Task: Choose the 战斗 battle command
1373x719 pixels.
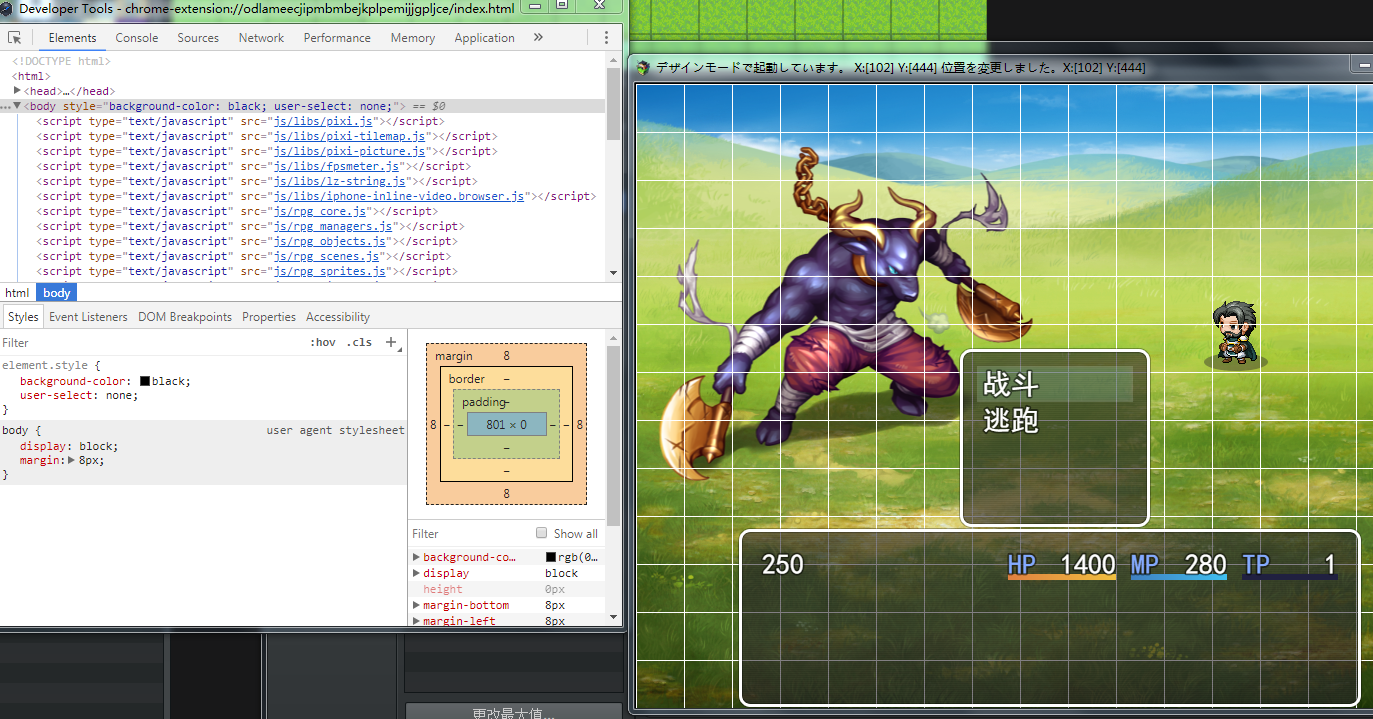Action: [x=1054, y=384]
